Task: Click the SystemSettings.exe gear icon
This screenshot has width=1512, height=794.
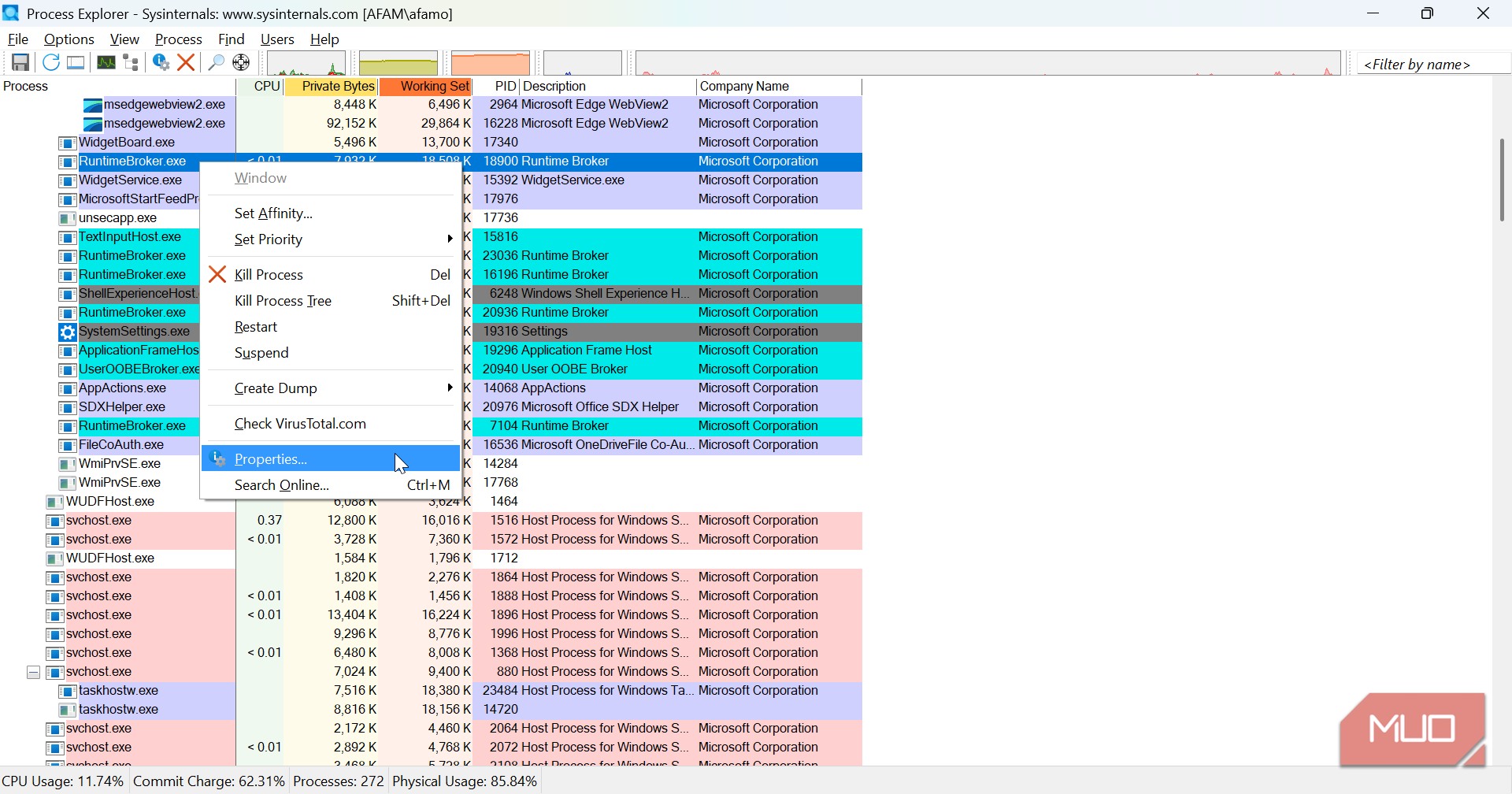Action: coord(68,332)
